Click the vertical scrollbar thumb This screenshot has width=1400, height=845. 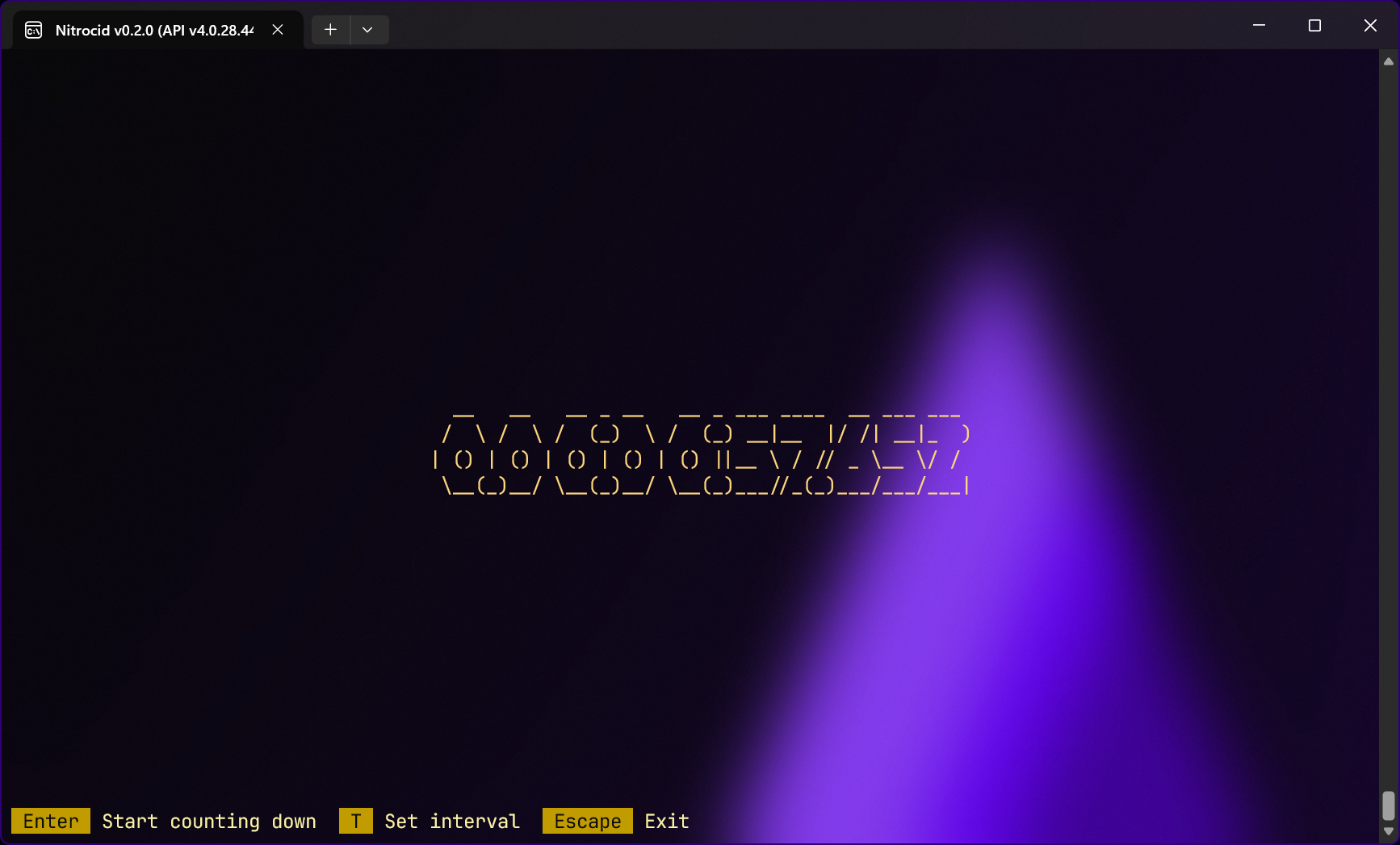pyautogui.click(x=1389, y=805)
